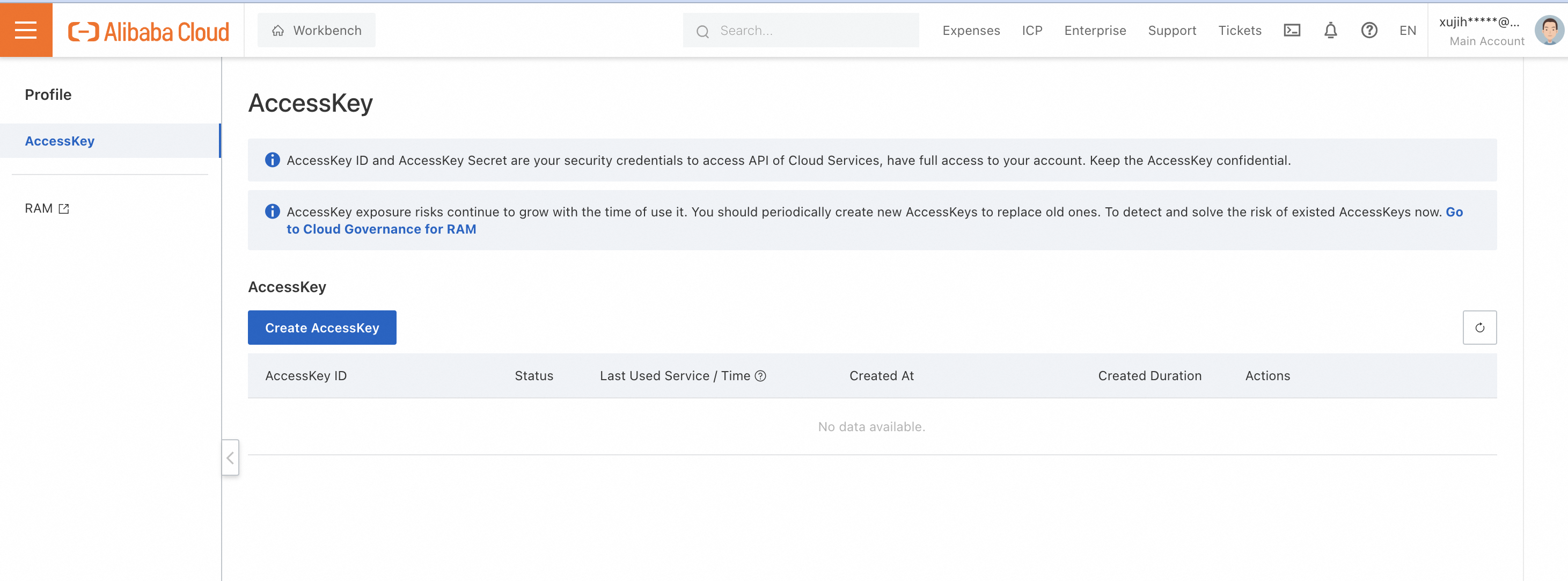Screen dimensions: 1568x581
Task: Click the Alibaba Cloud logo
Action: (x=149, y=31)
